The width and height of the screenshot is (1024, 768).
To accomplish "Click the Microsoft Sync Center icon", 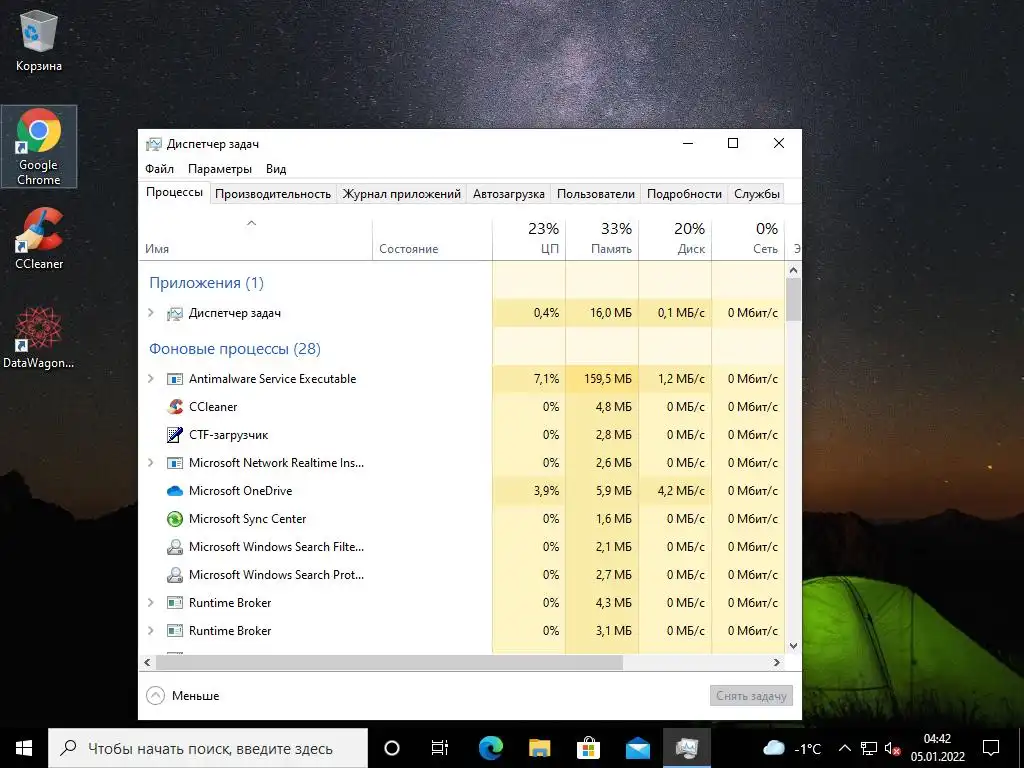I will pos(175,519).
